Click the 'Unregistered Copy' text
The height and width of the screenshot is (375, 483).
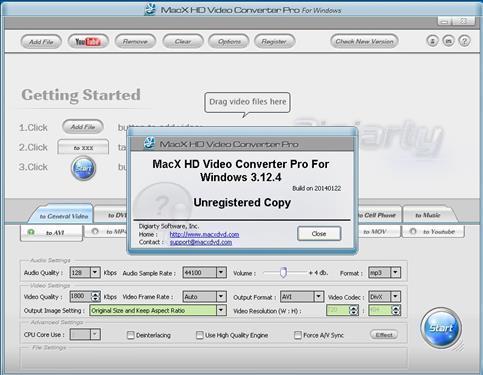[x=242, y=202]
